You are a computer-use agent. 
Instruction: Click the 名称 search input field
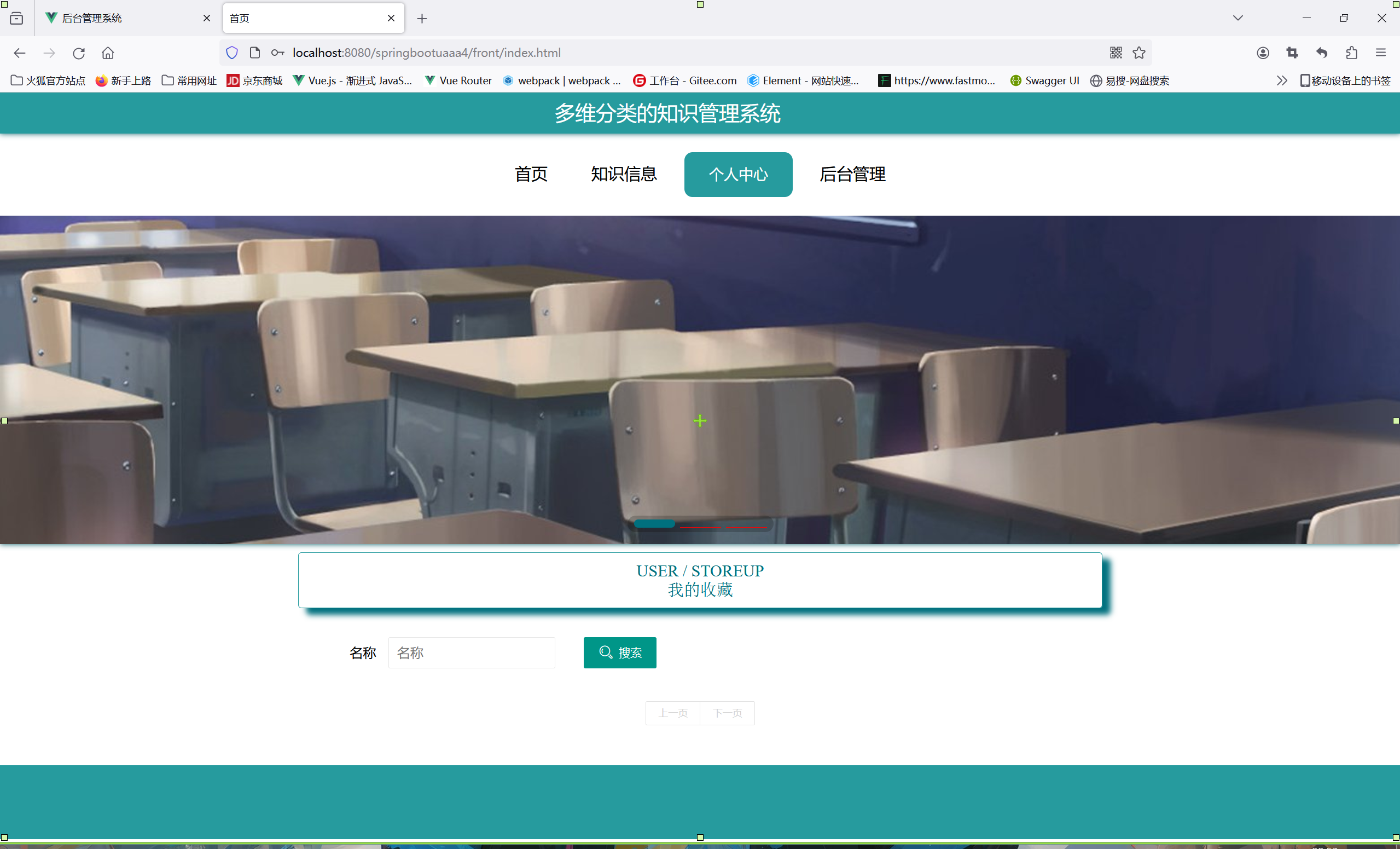(x=471, y=652)
